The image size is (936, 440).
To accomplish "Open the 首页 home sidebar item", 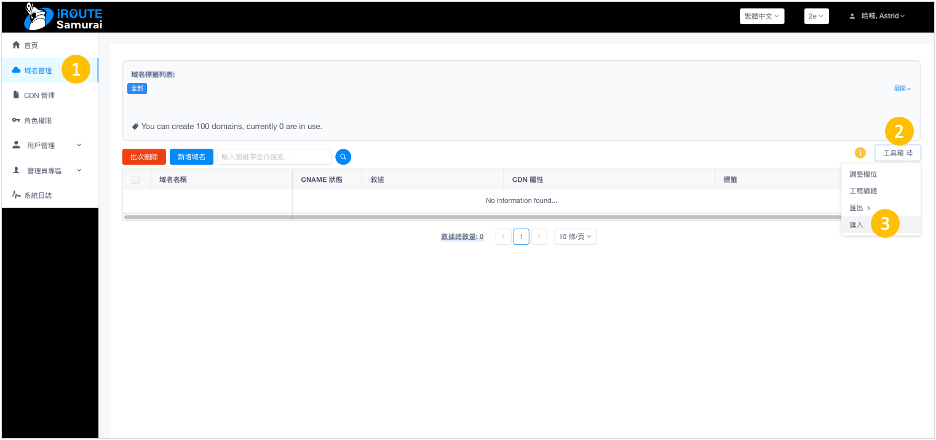I will [x=31, y=46].
